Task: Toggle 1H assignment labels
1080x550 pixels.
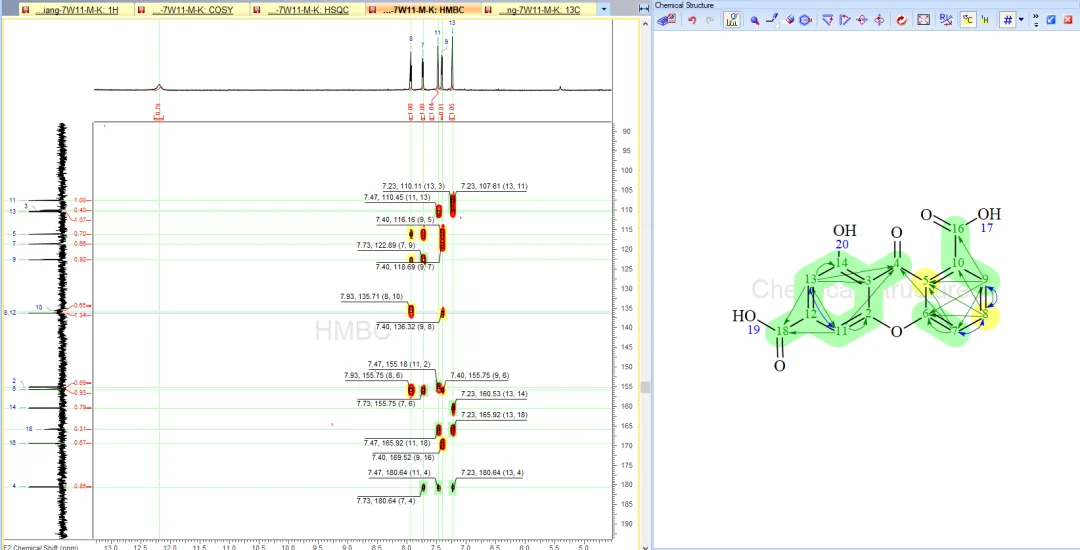Action: (985, 20)
